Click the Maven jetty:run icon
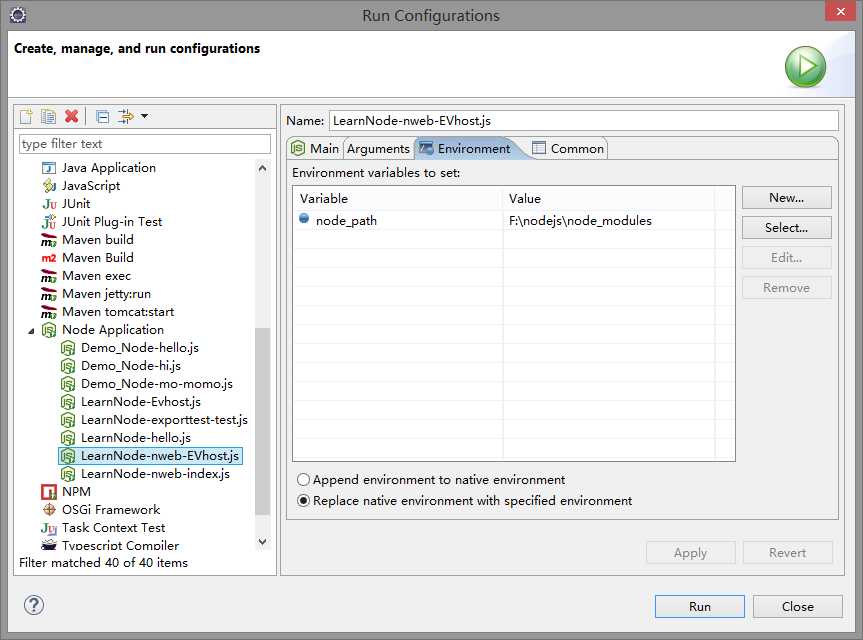This screenshot has width=863, height=640. 49,294
